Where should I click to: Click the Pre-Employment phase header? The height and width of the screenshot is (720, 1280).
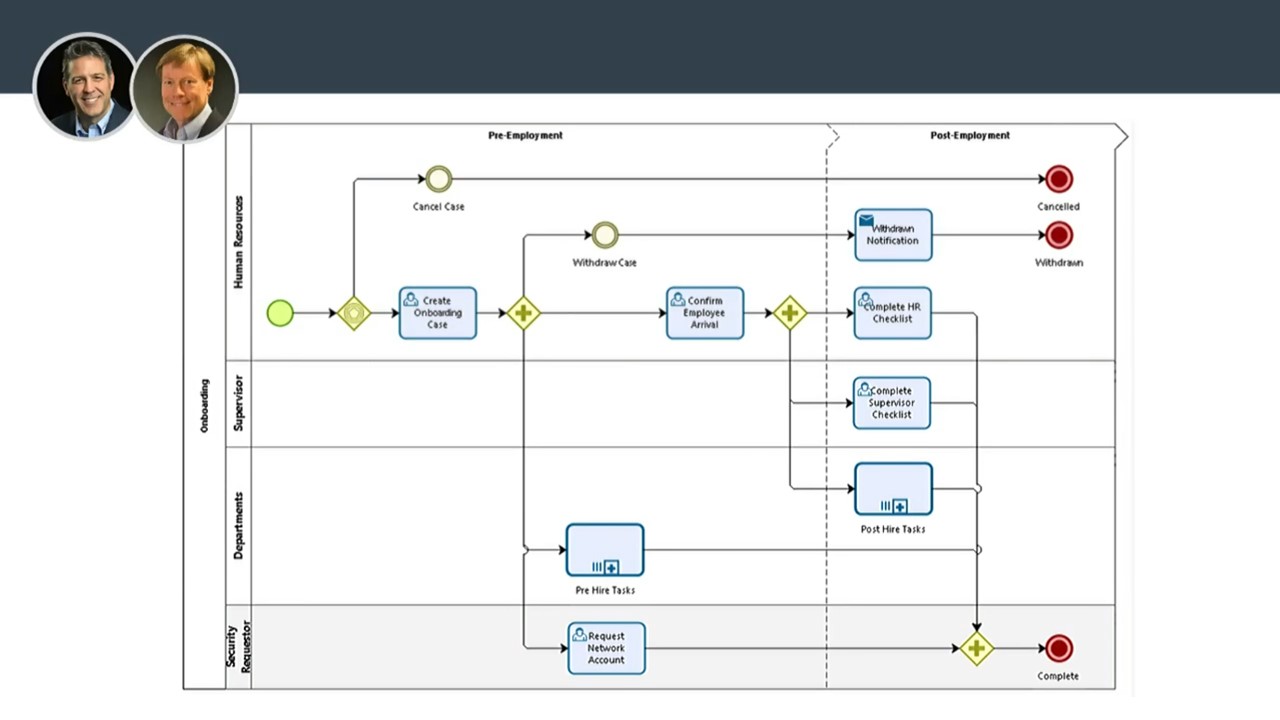point(525,135)
